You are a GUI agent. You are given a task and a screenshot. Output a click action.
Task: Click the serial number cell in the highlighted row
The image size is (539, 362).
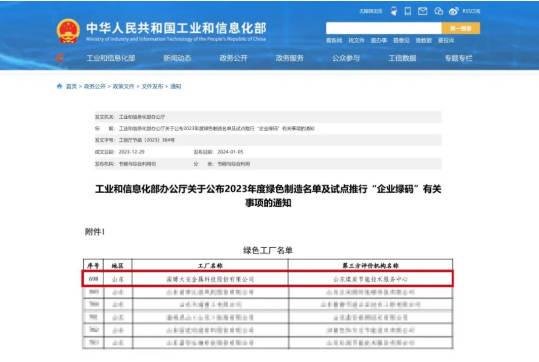pyautogui.click(x=93, y=279)
